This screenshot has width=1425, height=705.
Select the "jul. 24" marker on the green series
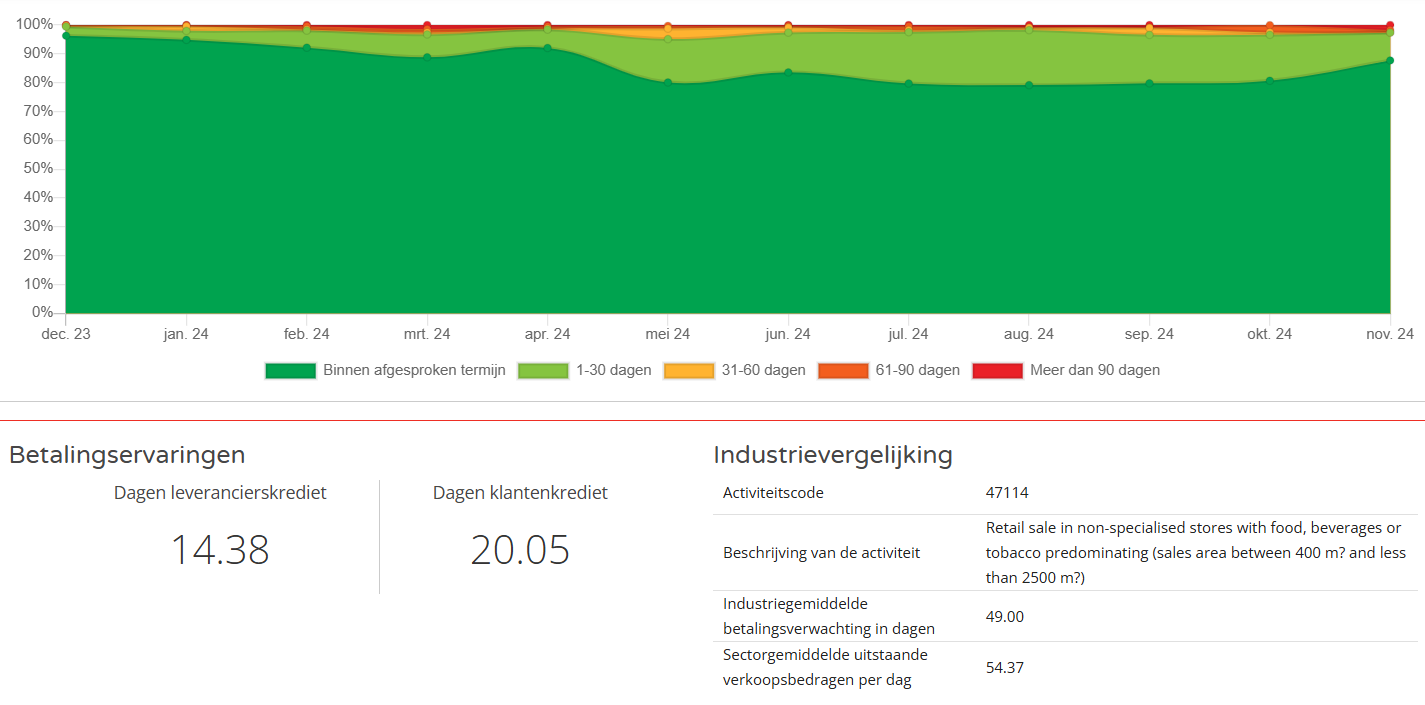[x=908, y=83]
